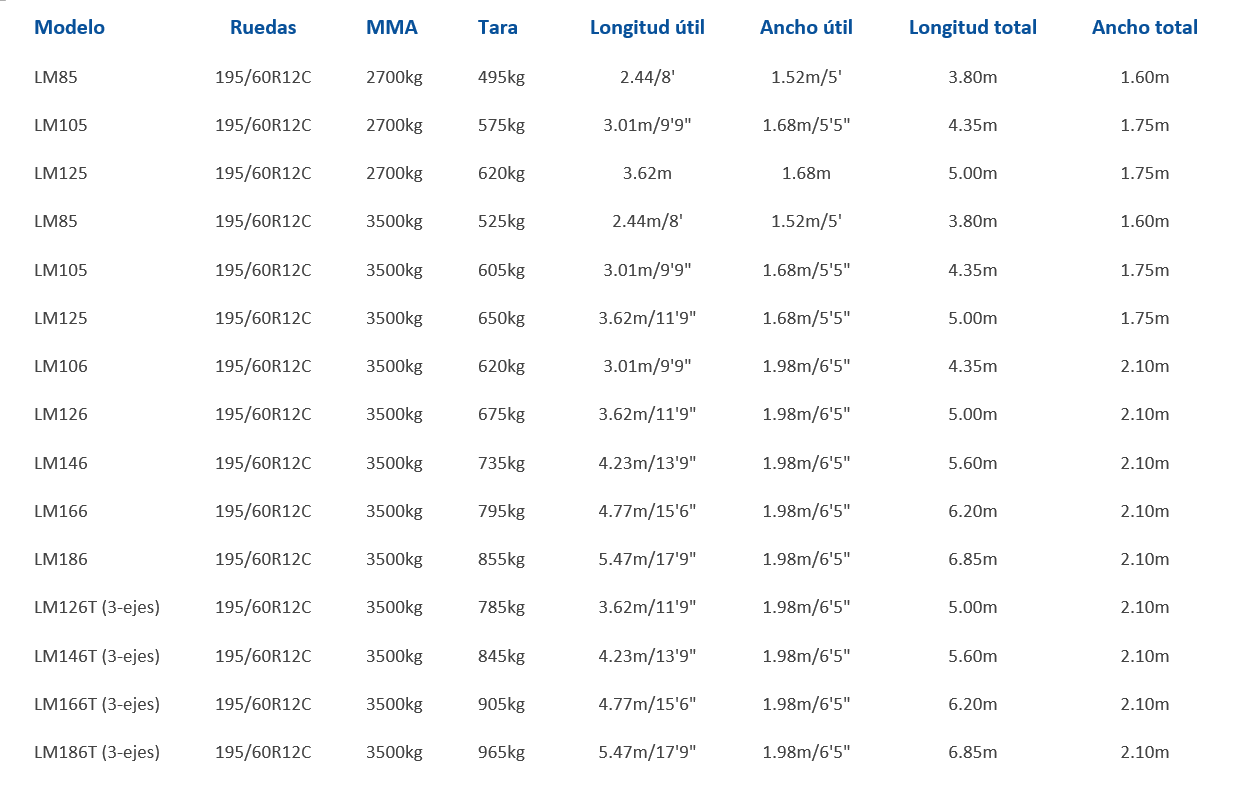This screenshot has width=1256, height=795.
Task: Click the 735kg tara cell
Action: click(501, 464)
